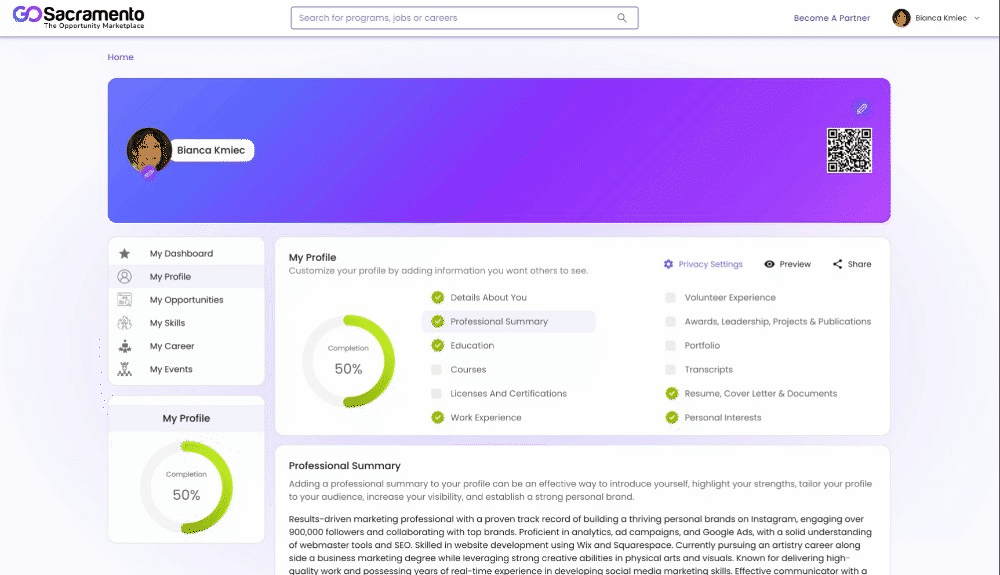Click Work Experience green checkmark
The image size is (1000, 575).
point(438,418)
